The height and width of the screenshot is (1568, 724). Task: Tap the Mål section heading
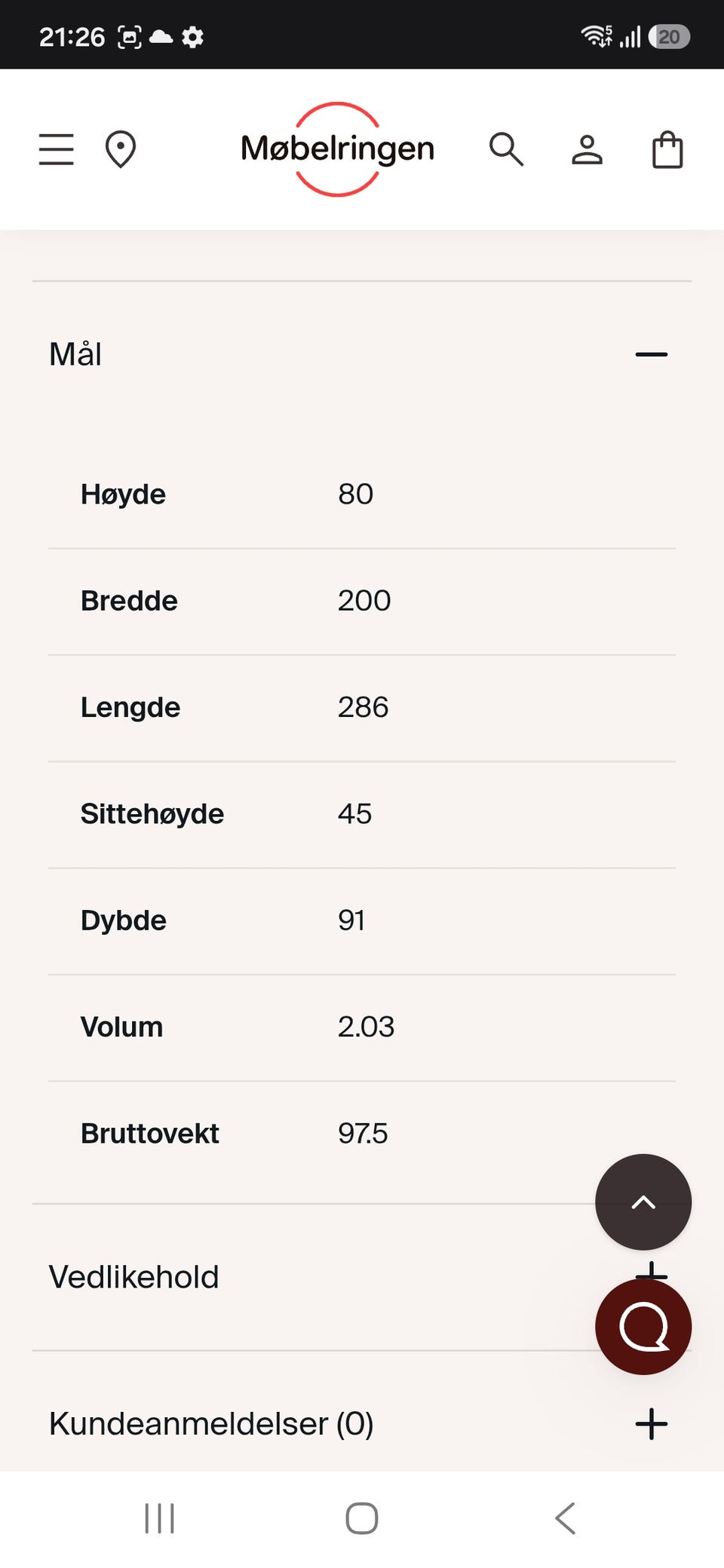pos(75,354)
